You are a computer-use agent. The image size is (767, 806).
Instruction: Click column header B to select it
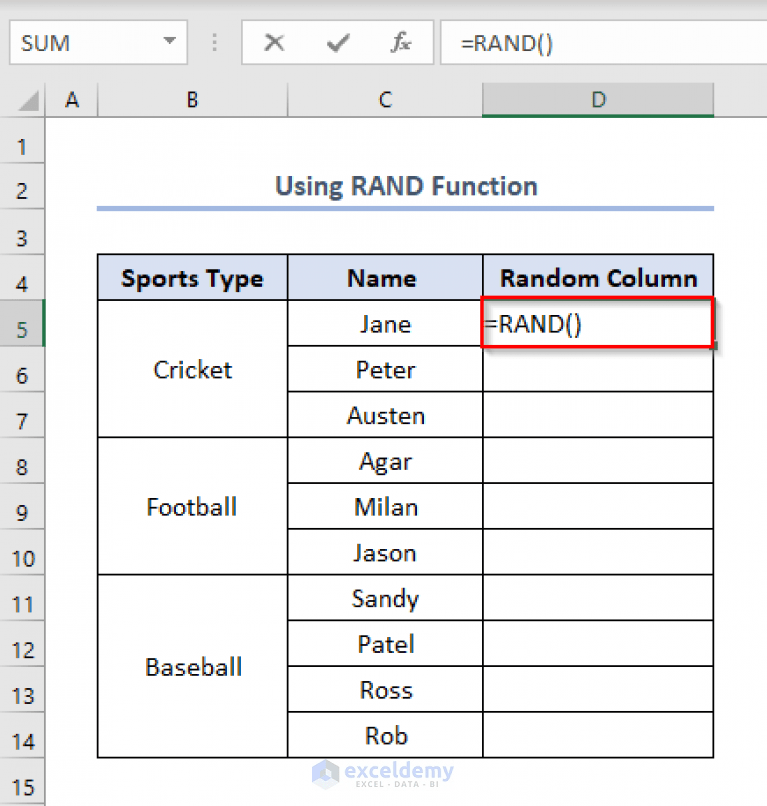[x=191, y=100]
